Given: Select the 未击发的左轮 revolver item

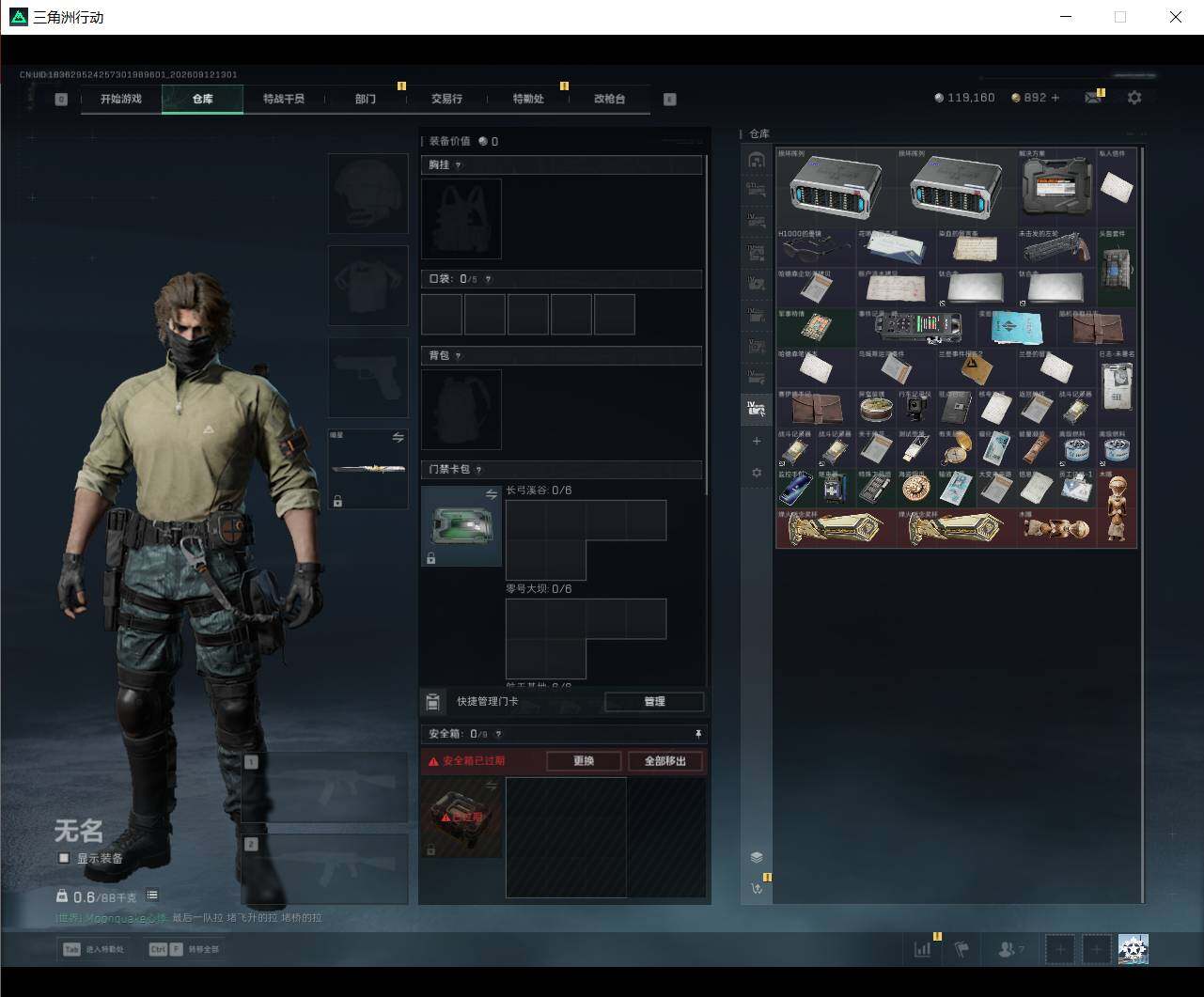Looking at the screenshot, I should [x=1056, y=247].
